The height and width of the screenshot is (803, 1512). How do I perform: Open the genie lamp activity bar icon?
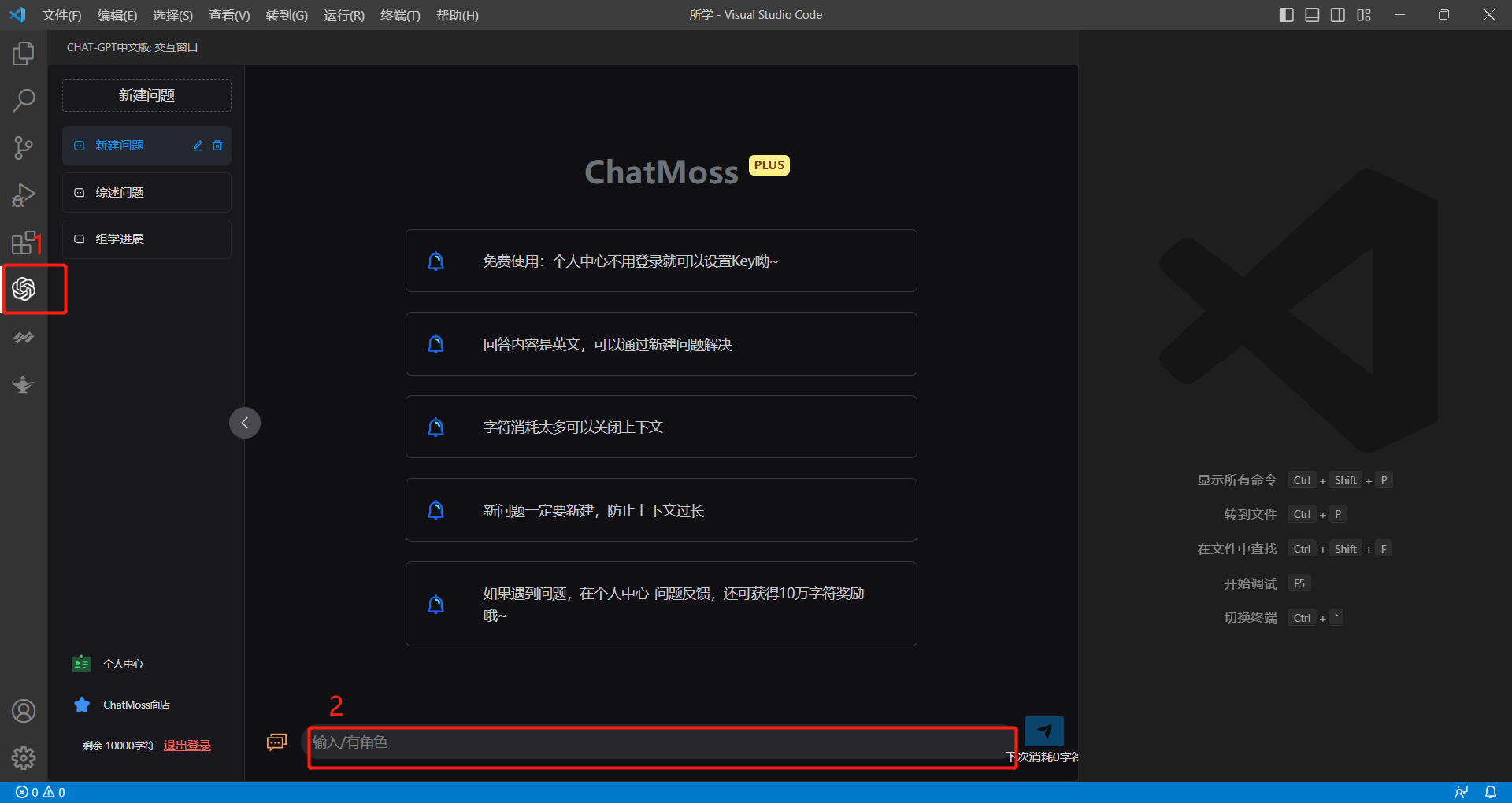point(23,384)
